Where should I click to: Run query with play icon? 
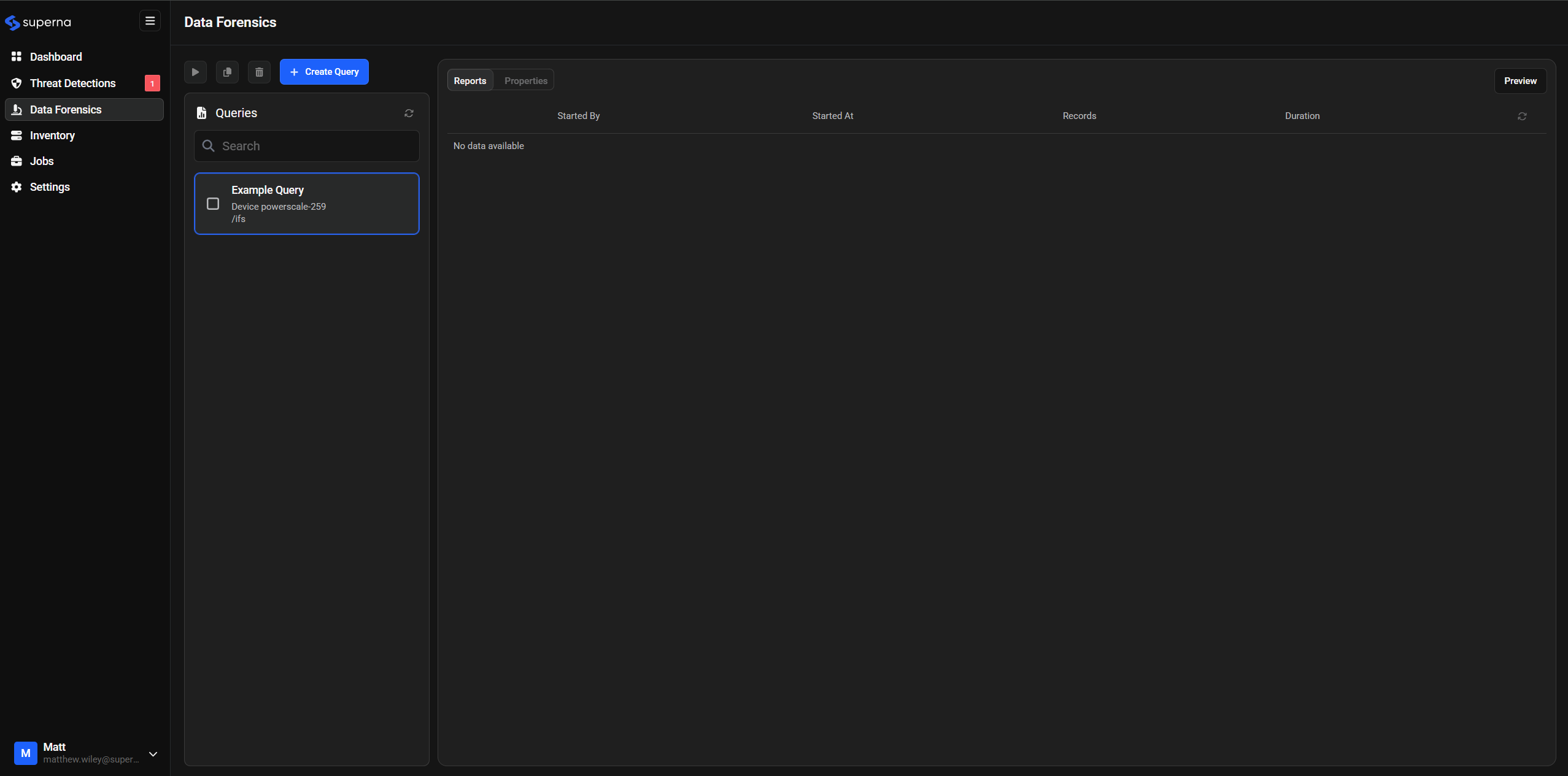pyautogui.click(x=195, y=72)
